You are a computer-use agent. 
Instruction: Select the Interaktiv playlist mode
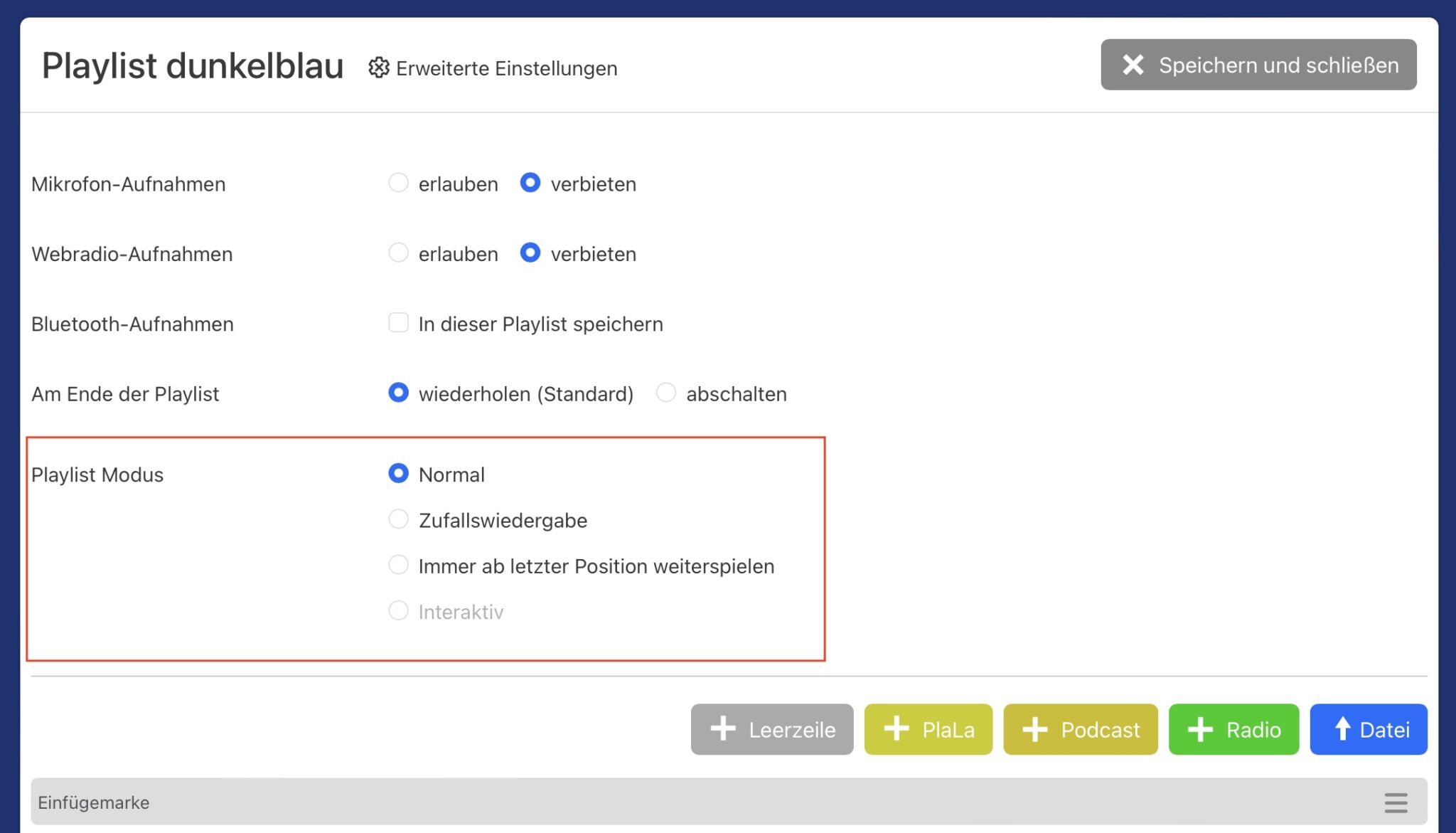399,611
